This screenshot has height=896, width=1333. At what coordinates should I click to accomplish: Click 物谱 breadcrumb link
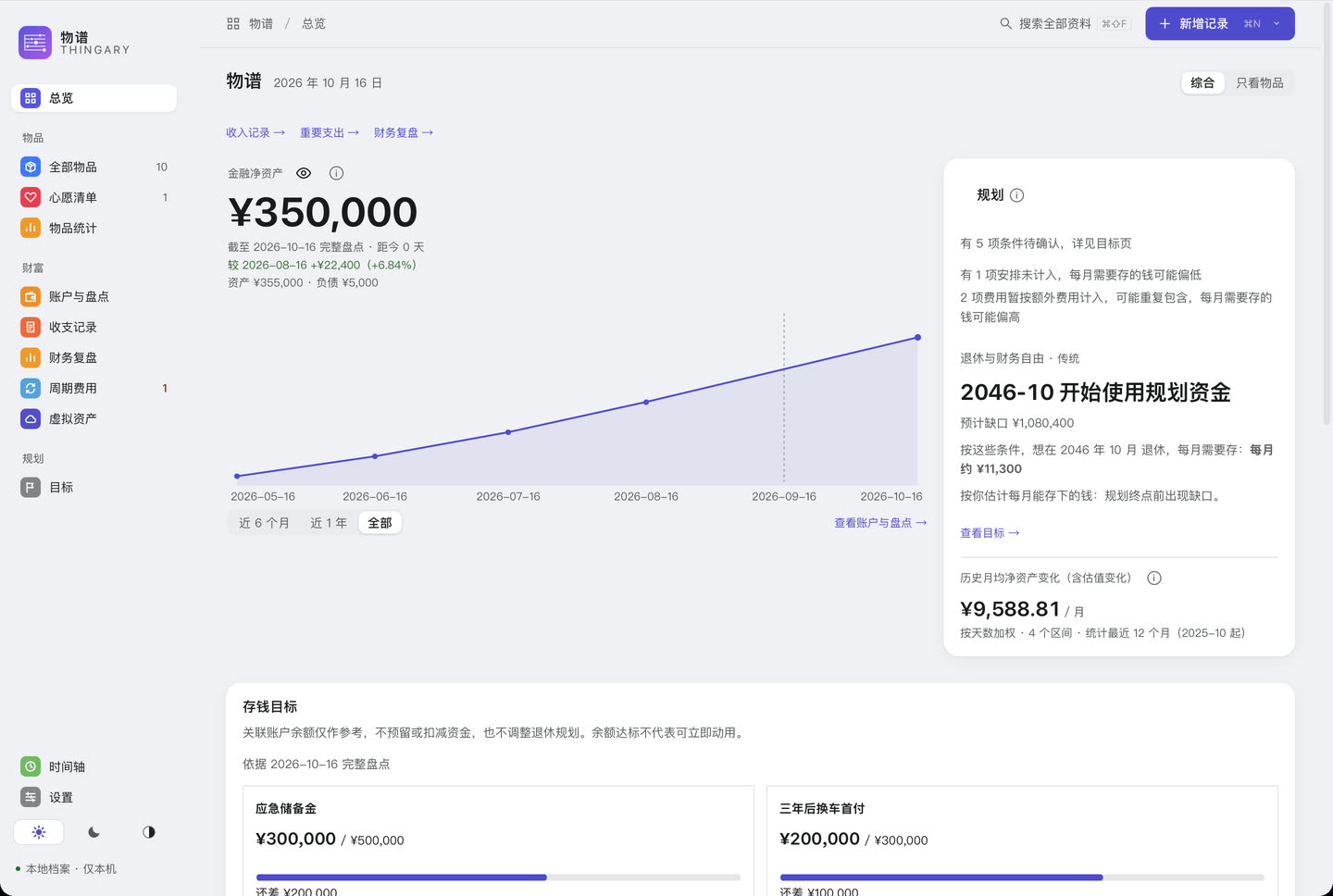point(261,24)
